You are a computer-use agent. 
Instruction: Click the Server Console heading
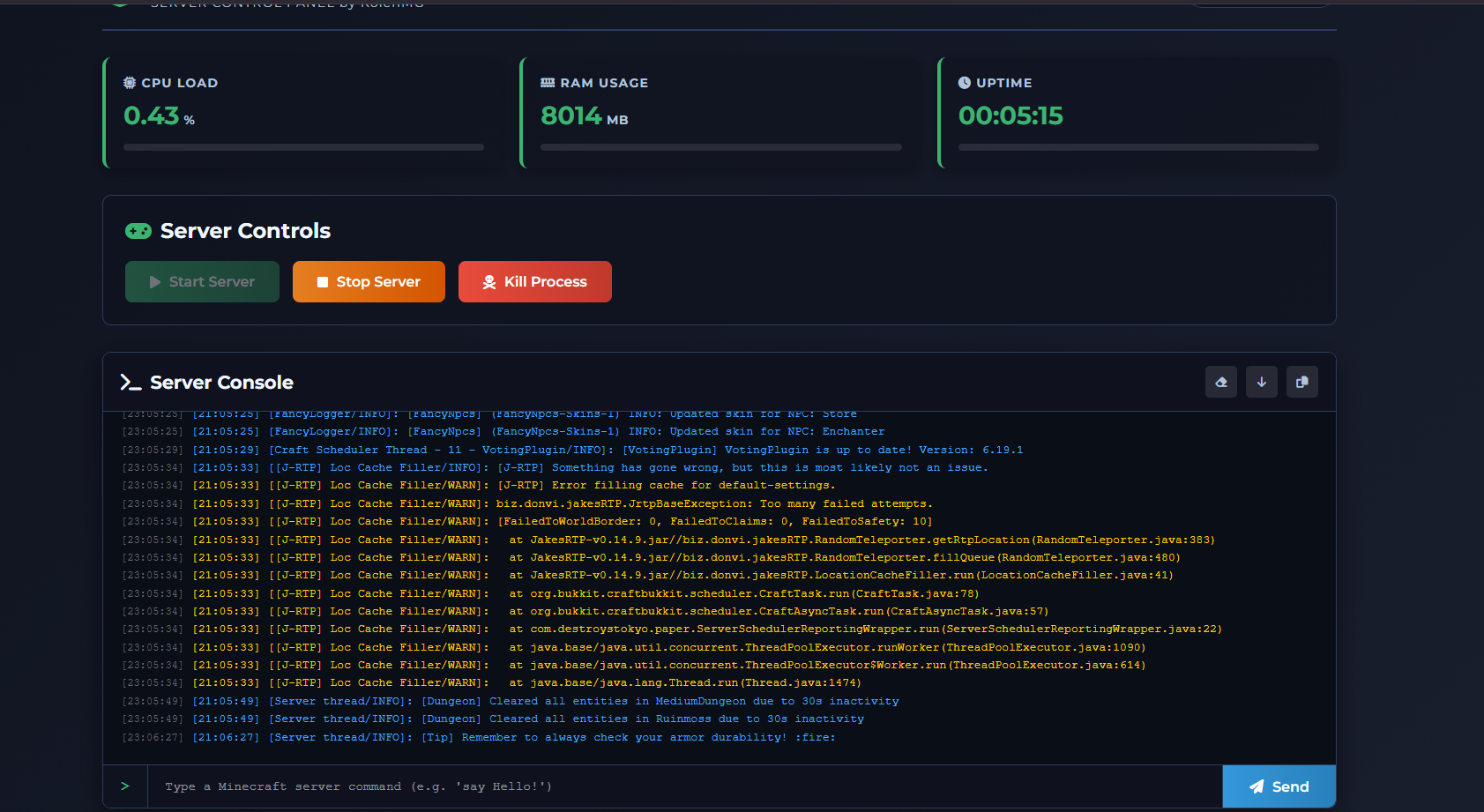point(221,383)
